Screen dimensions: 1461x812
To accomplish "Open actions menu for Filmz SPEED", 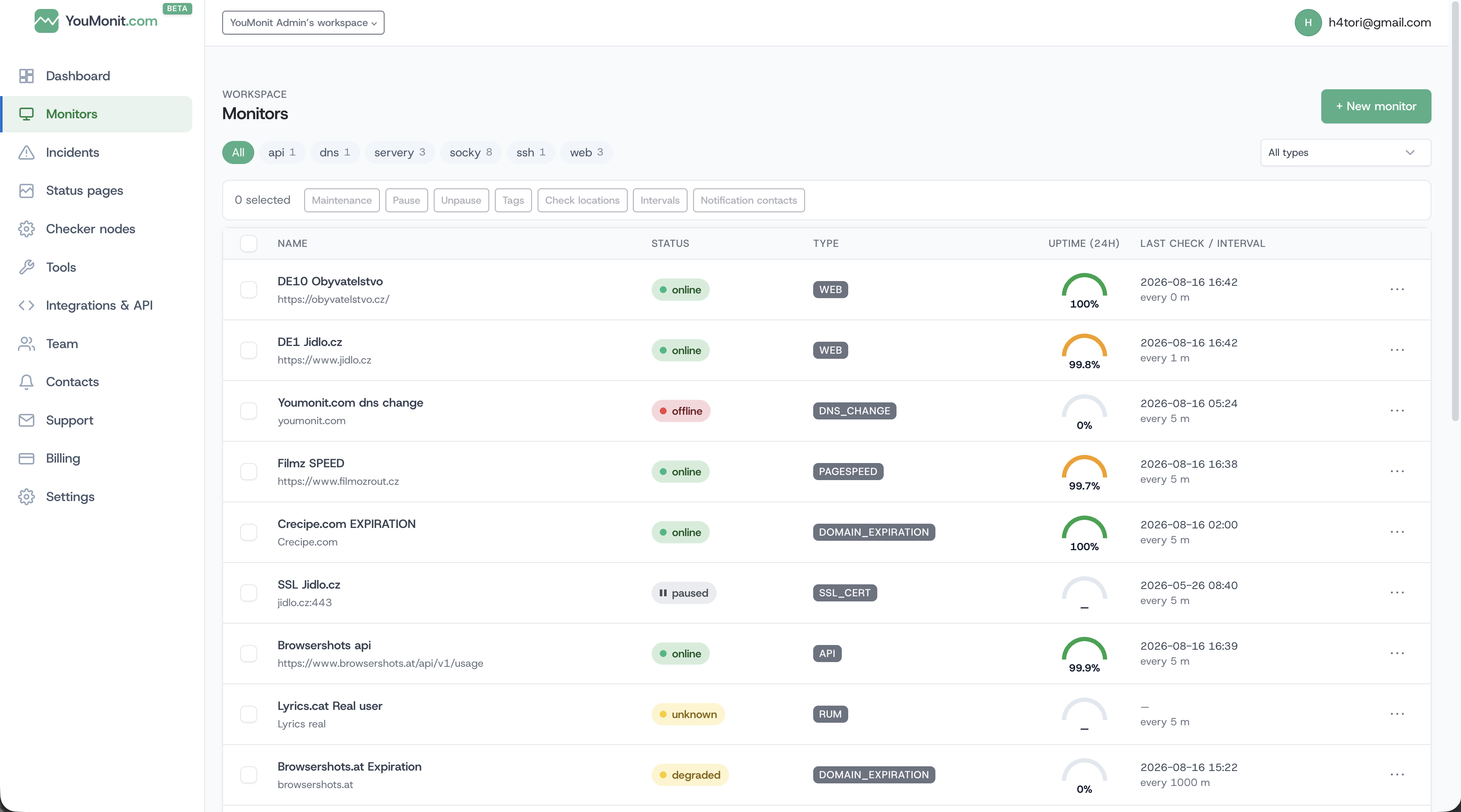I will pyautogui.click(x=1397, y=471).
